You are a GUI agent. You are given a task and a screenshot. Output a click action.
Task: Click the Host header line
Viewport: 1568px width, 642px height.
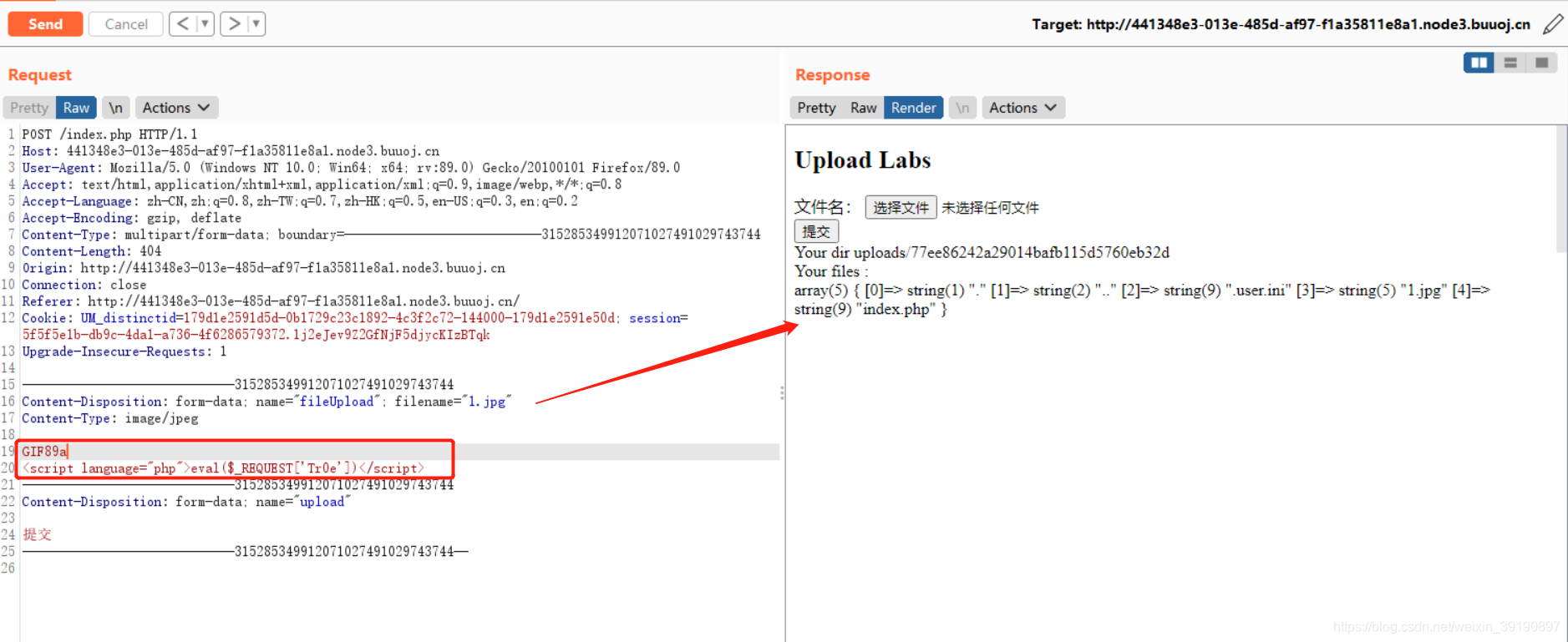(231, 151)
